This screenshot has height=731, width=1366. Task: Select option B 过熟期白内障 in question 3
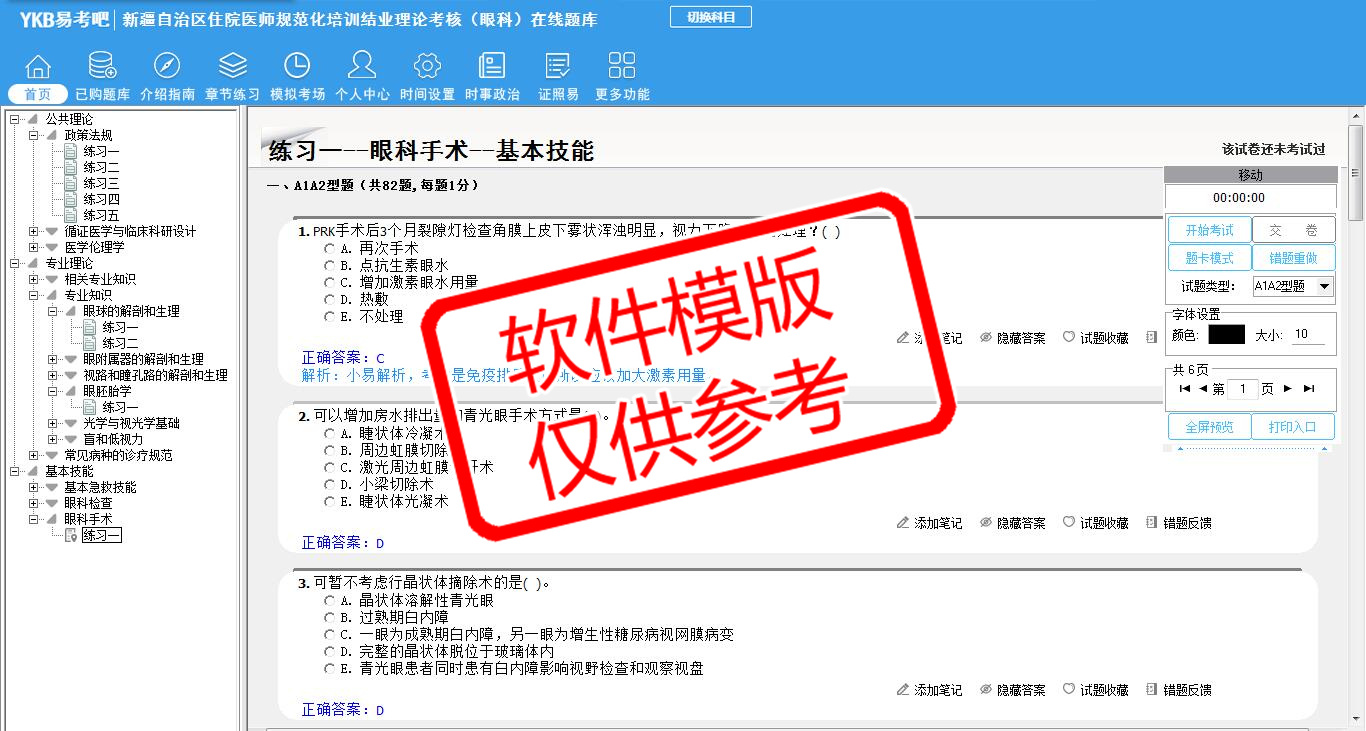329,618
